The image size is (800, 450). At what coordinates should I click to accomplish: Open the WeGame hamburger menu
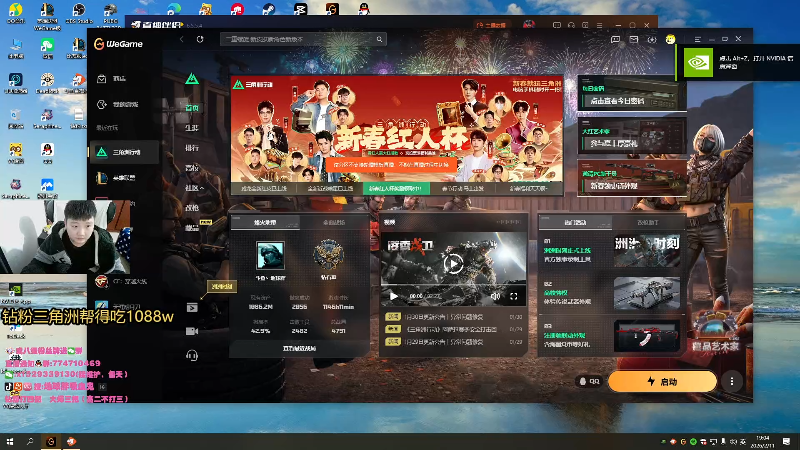697,39
